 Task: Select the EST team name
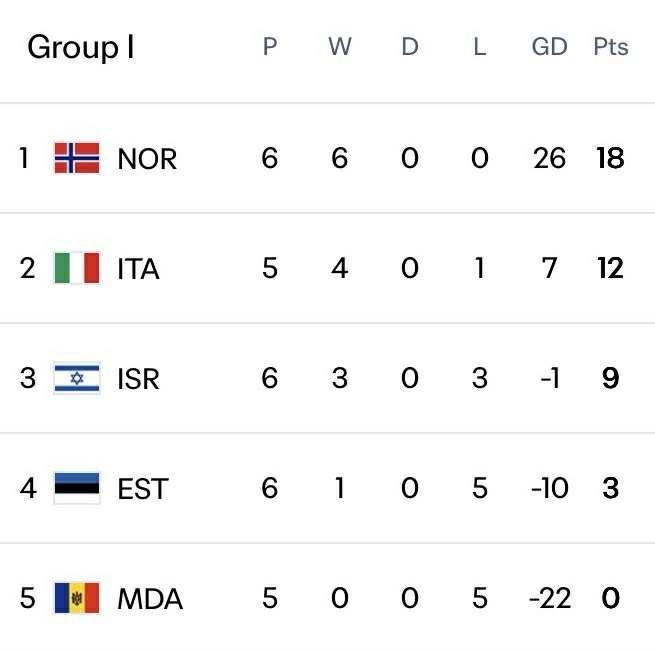[143, 489]
